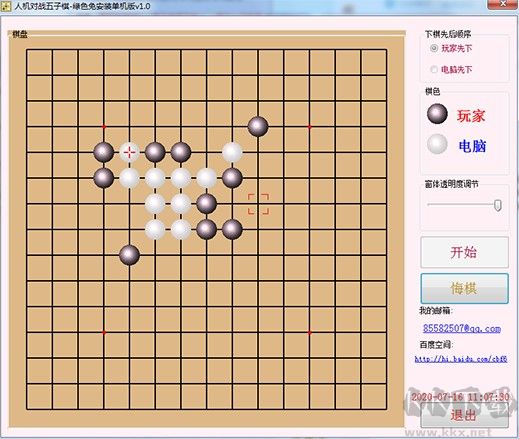
Task: Start a new game with 开始
Action: [x=465, y=252]
